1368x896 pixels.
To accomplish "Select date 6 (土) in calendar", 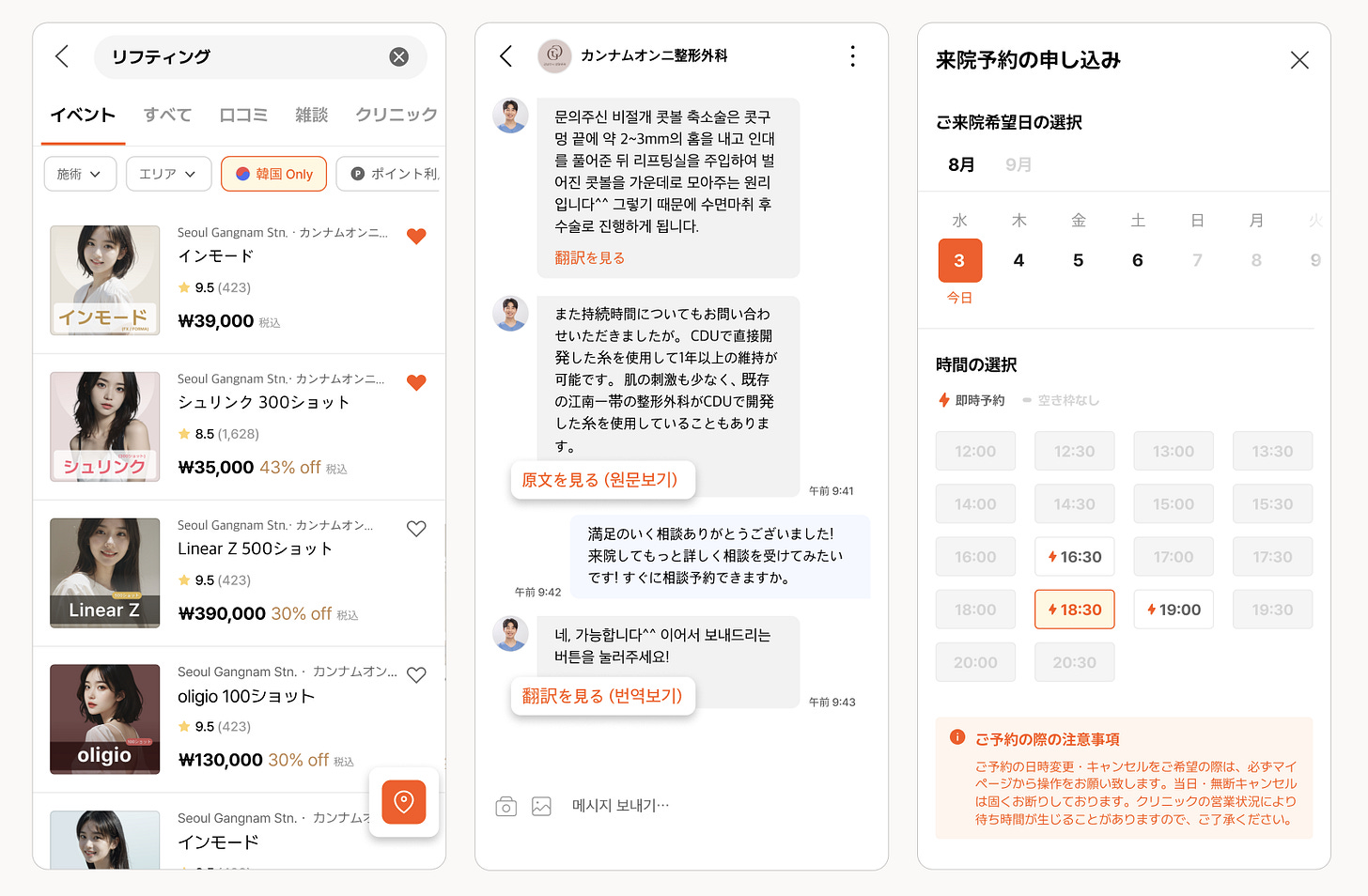I will [x=1137, y=260].
